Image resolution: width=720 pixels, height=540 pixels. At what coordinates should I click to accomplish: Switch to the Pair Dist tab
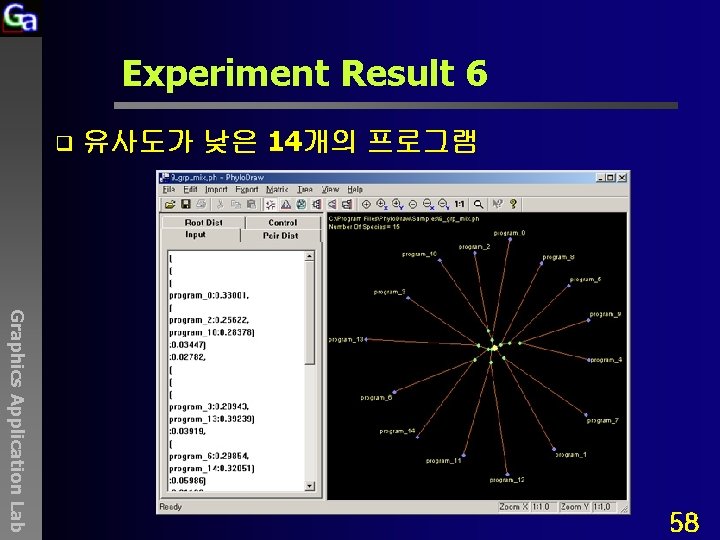281,236
